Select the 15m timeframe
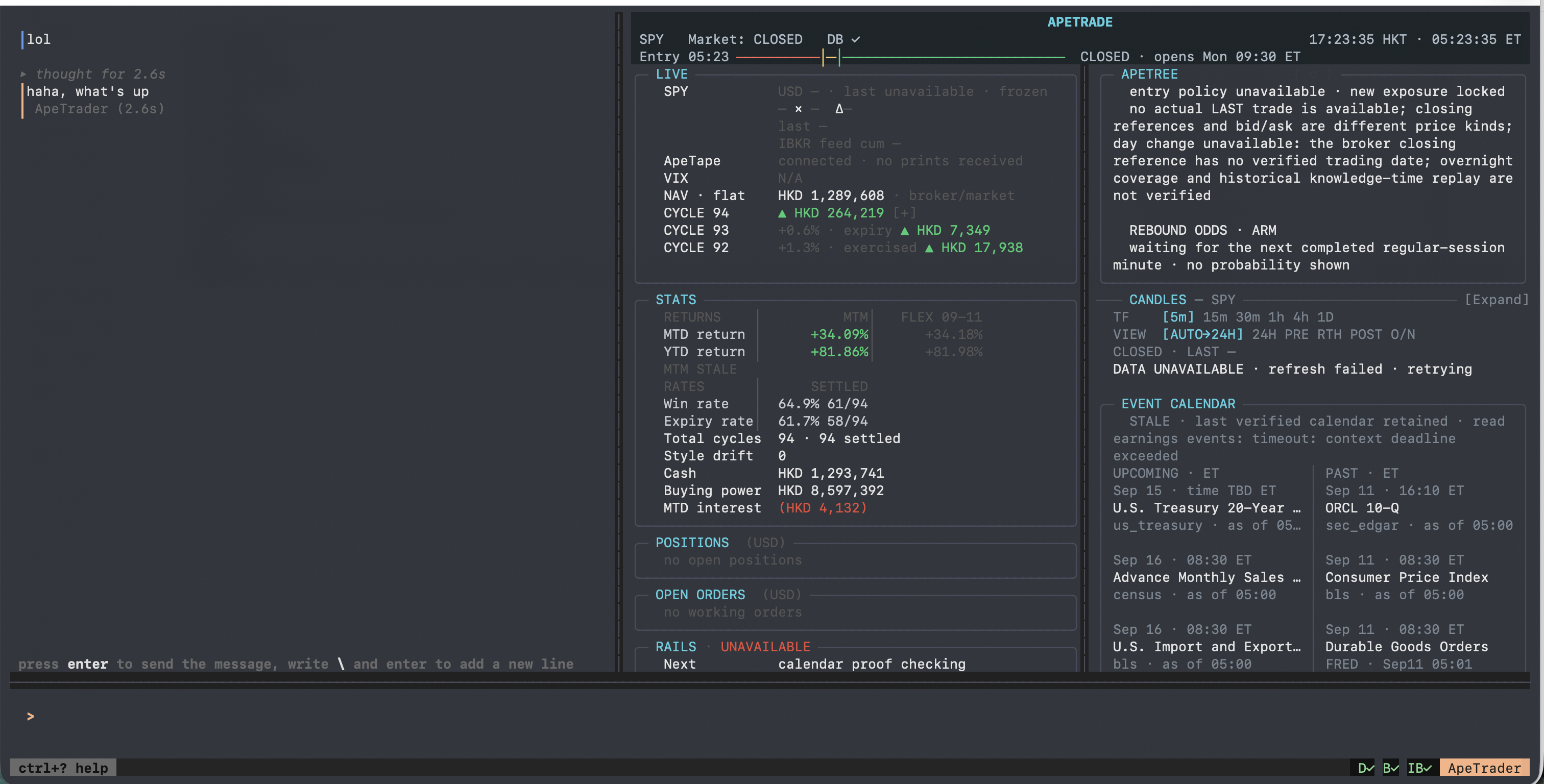Screen dimensions: 1544x784 click(x=1214, y=317)
